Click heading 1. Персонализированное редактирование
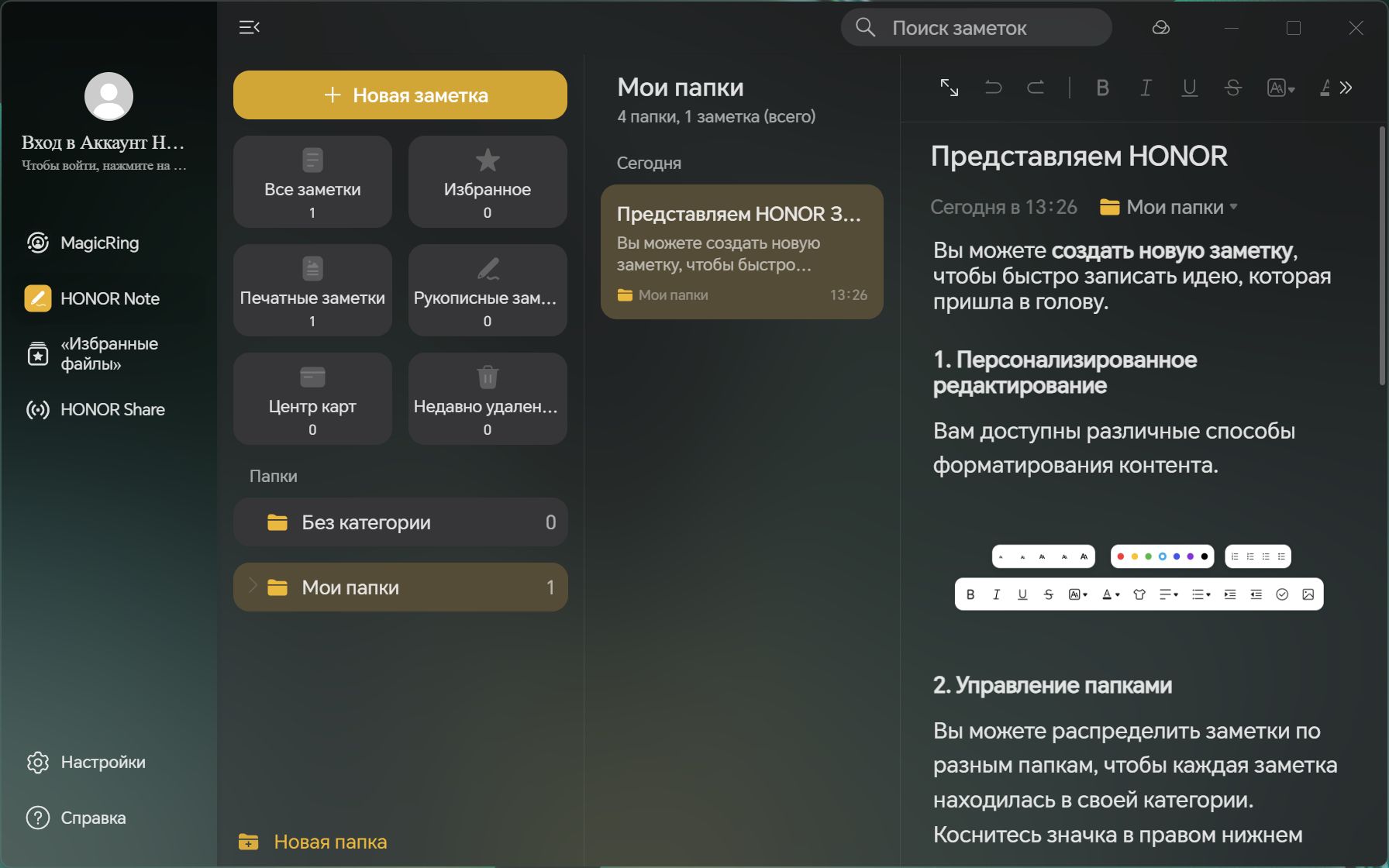The image size is (1389, 868). [x=1065, y=372]
